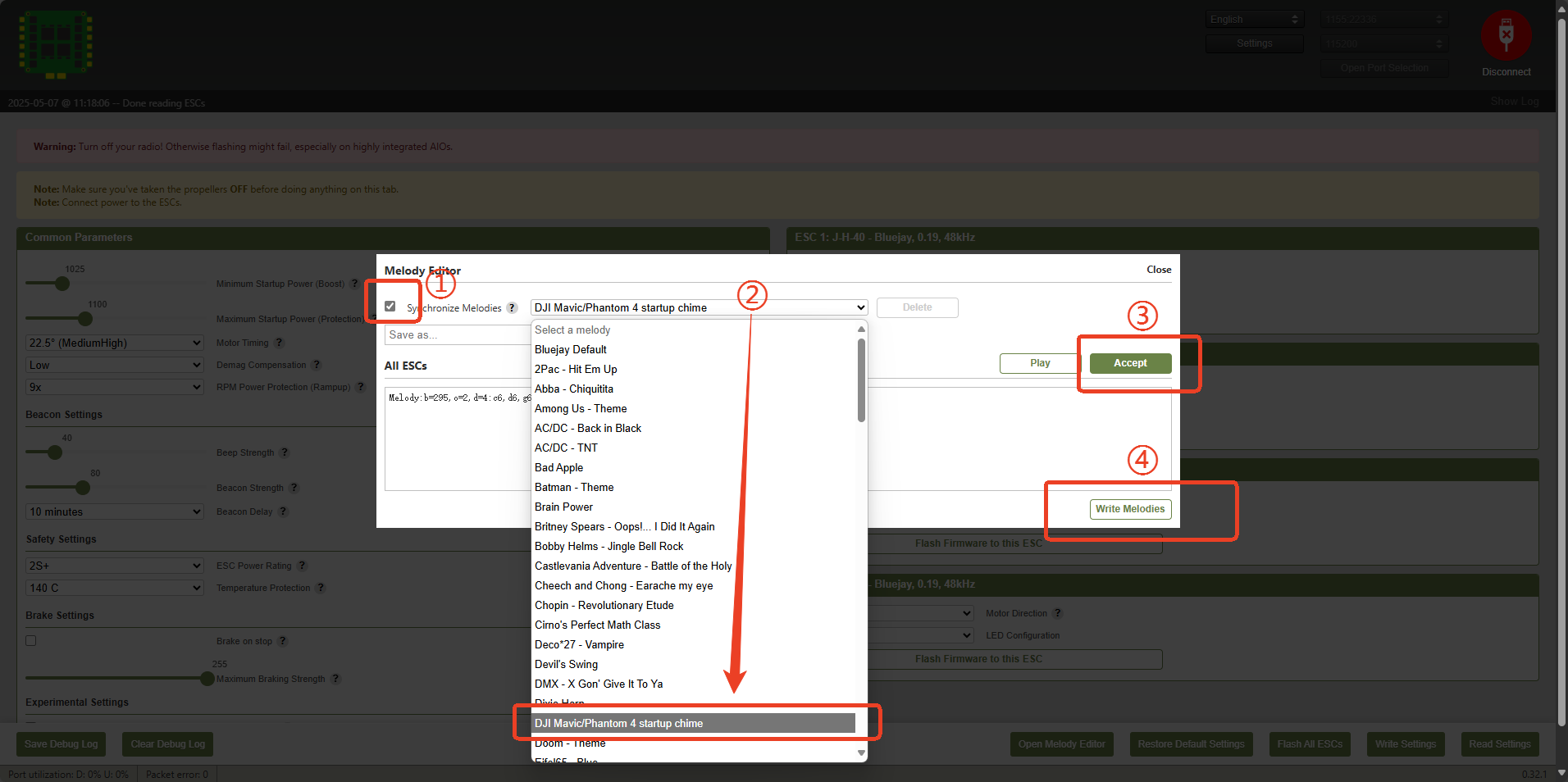Open the Motor Timing 22.5° dropdown
This screenshot has width=1568, height=782.
[x=115, y=343]
